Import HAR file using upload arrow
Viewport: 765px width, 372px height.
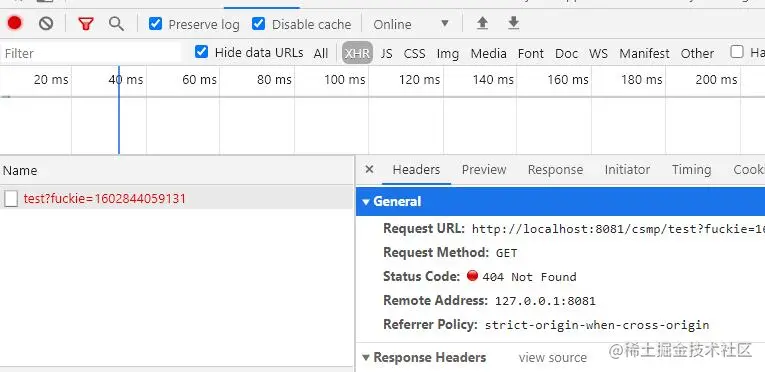click(482, 23)
